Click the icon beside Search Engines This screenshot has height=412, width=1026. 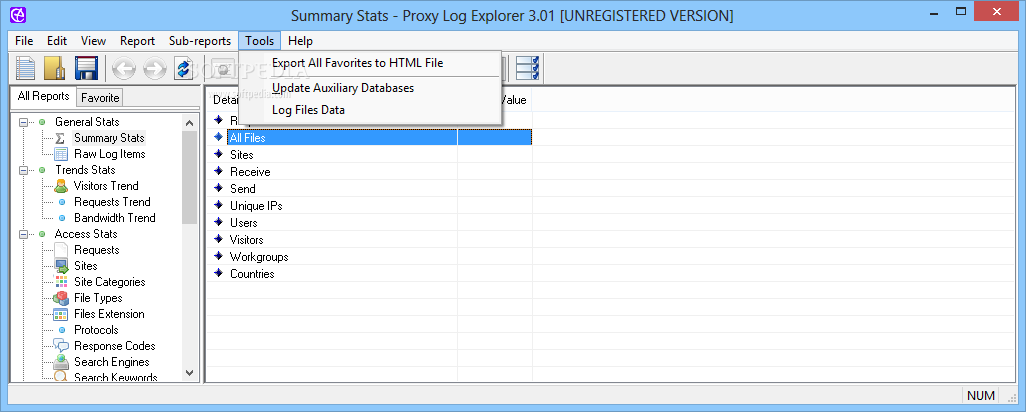(x=61, y=362)
